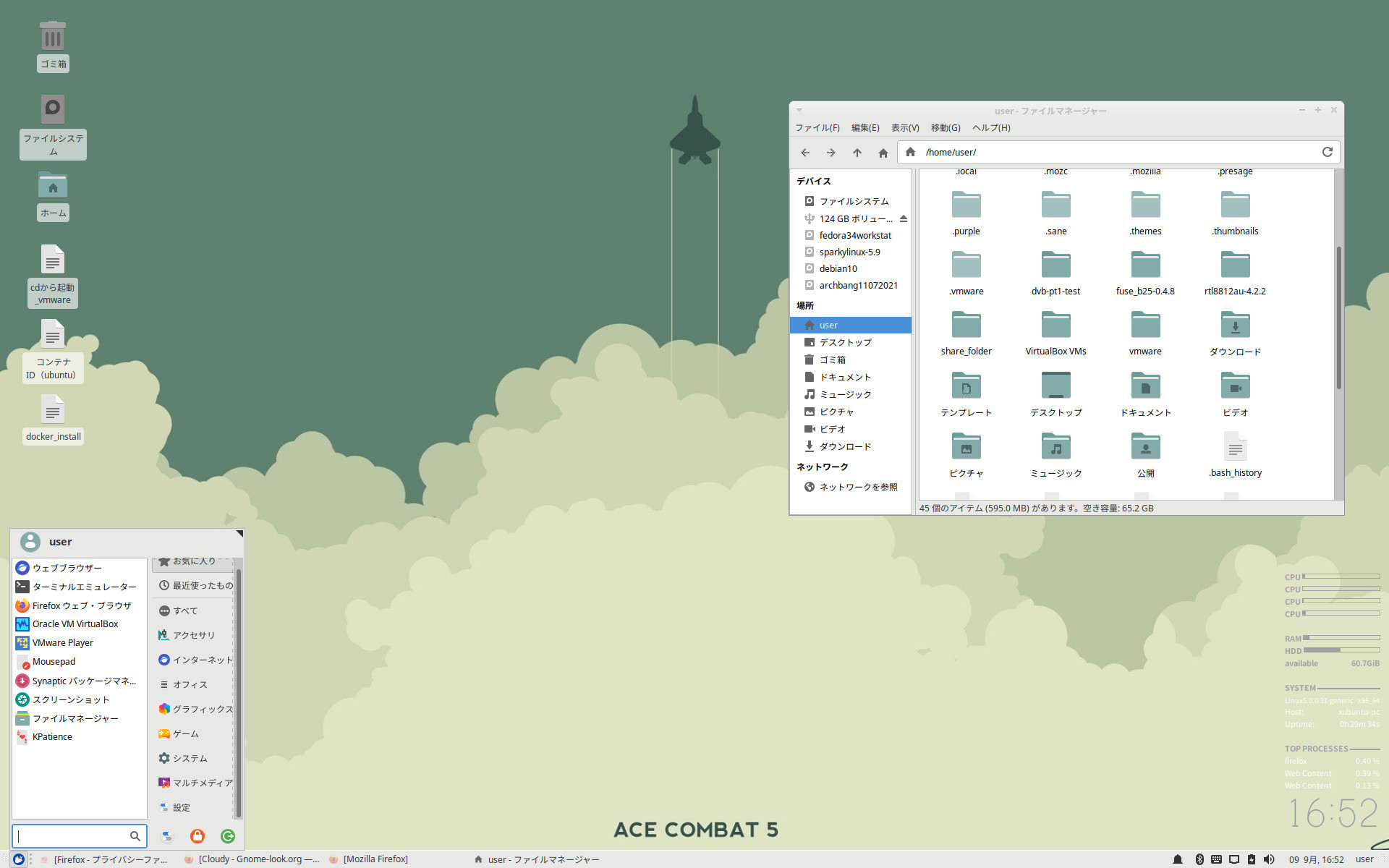Screen dimensions: 1389x868
Task: Select ミュージック in sidebar places
Action: pyautogui.click(x=850, y=394)
